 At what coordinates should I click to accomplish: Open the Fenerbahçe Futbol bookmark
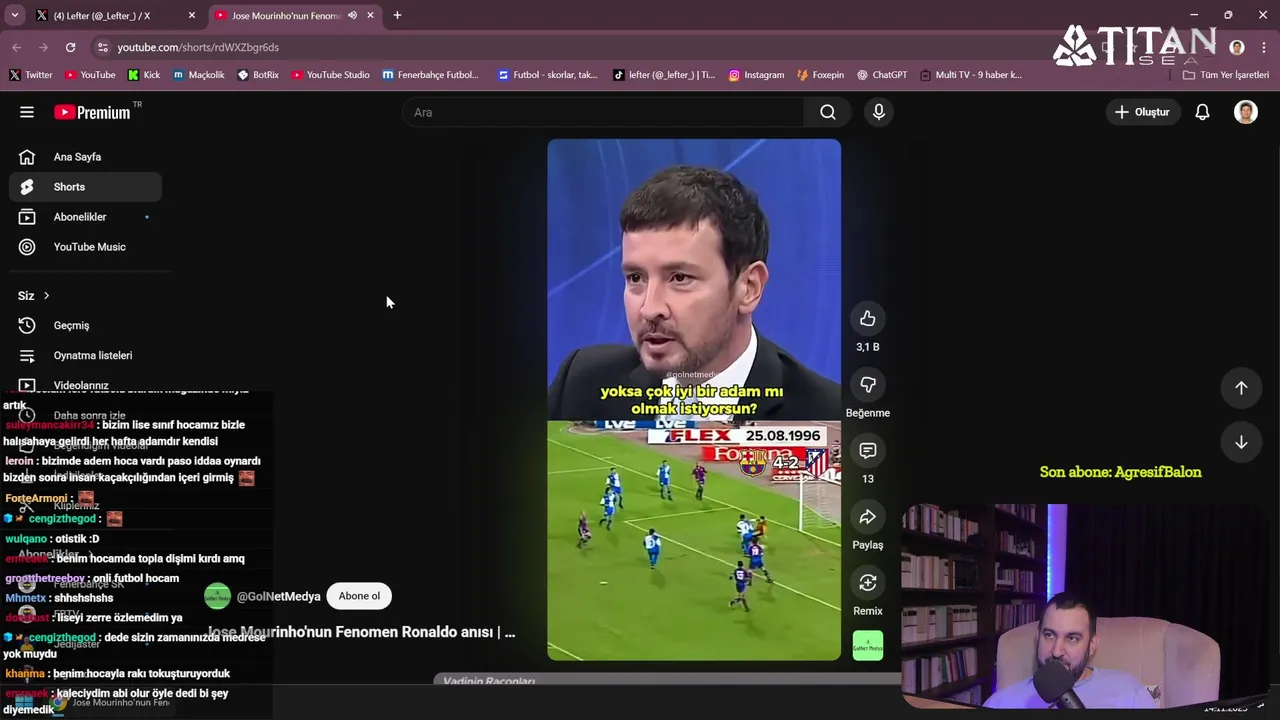coord(431,75)
